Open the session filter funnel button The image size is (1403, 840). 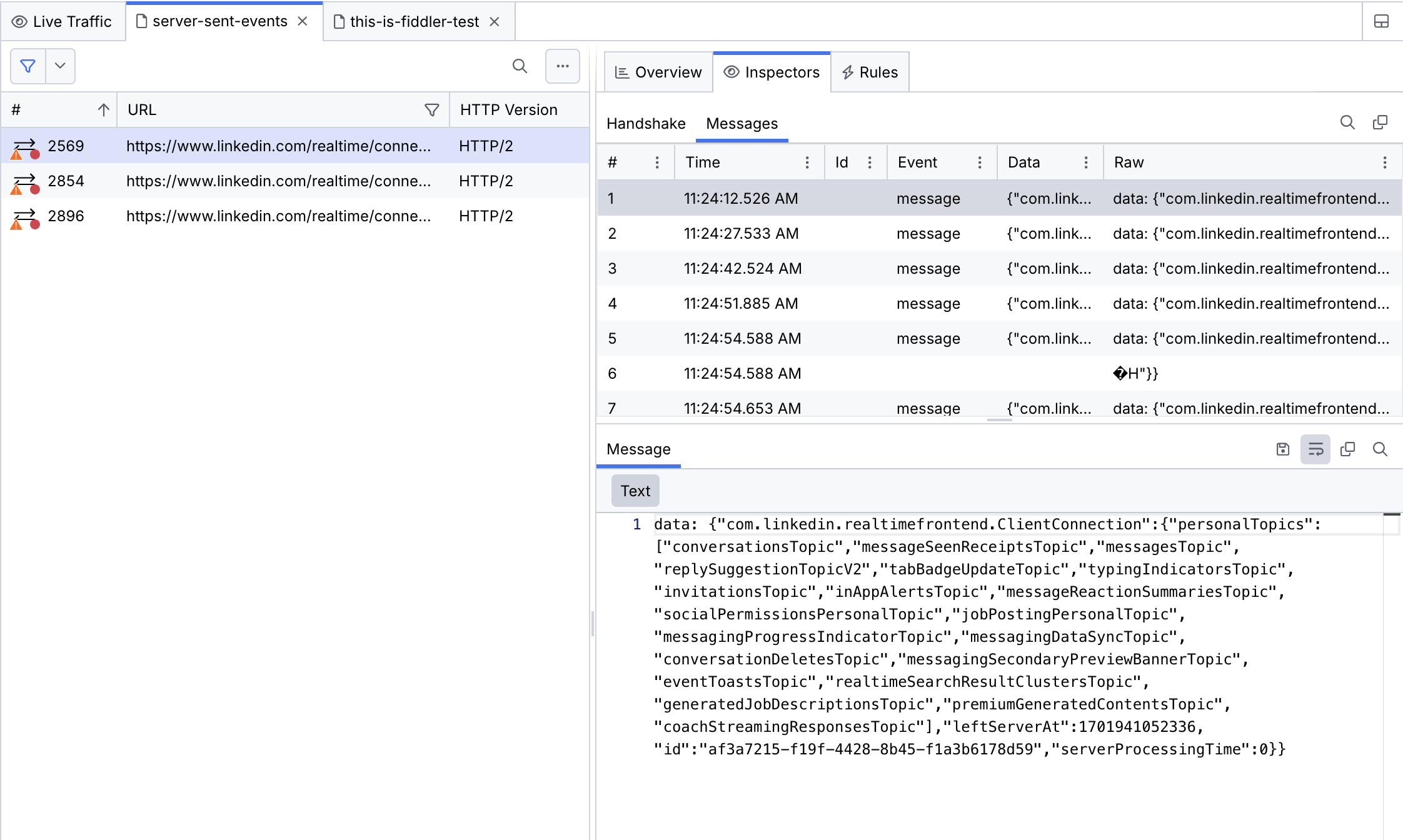pos(28,66)
